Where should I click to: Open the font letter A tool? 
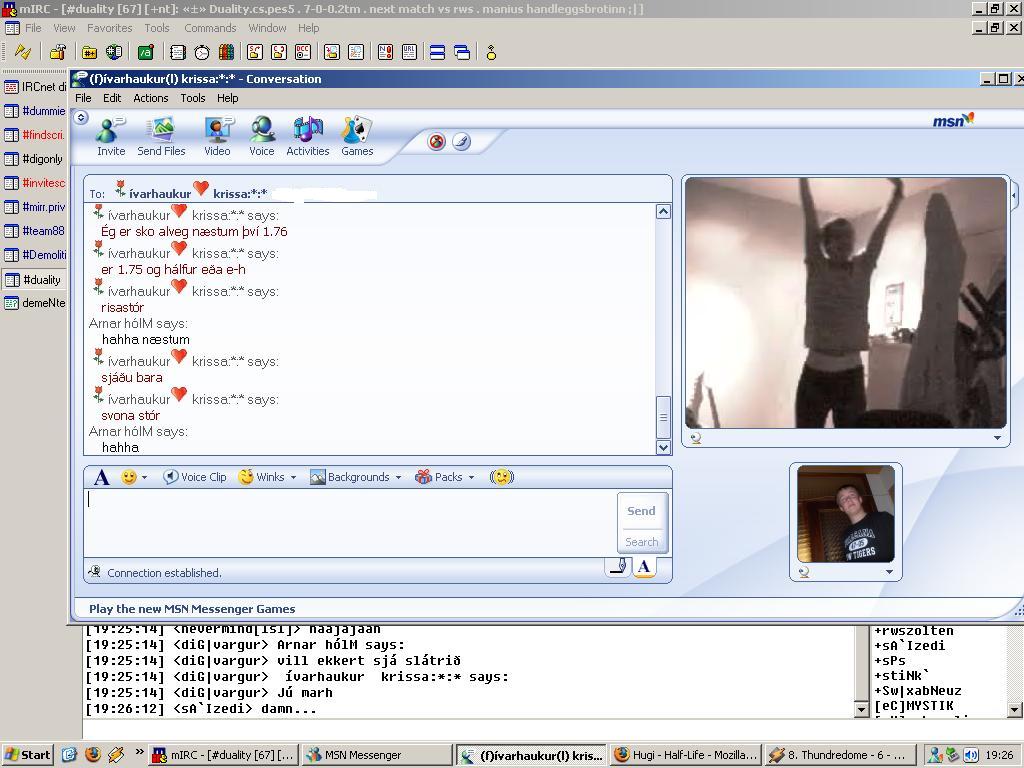101,477
